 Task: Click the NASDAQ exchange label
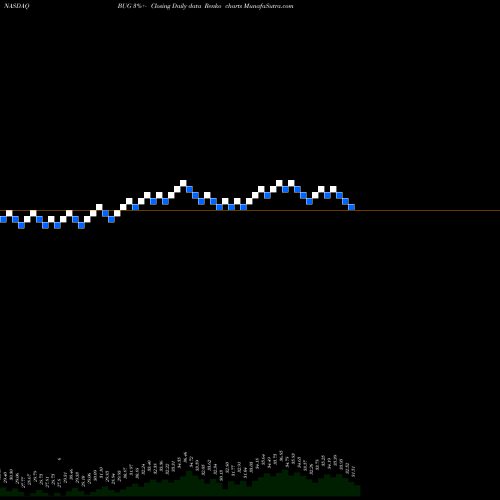[x=17, y=6]
